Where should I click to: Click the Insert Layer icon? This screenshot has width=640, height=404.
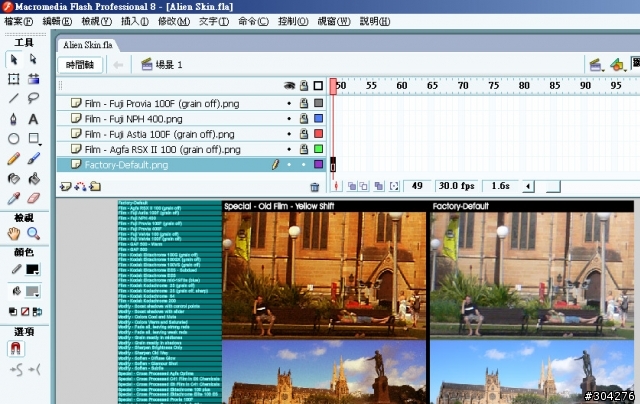tap(65, 187)
